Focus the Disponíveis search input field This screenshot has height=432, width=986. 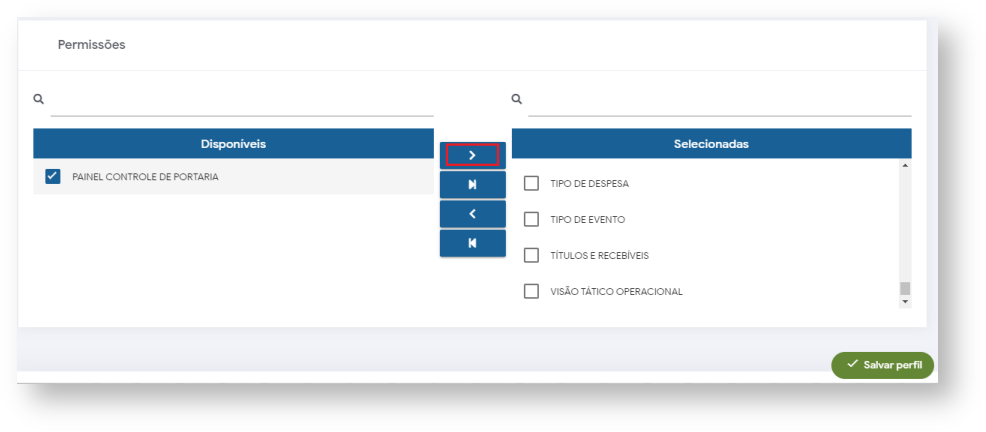coord(242,101)
